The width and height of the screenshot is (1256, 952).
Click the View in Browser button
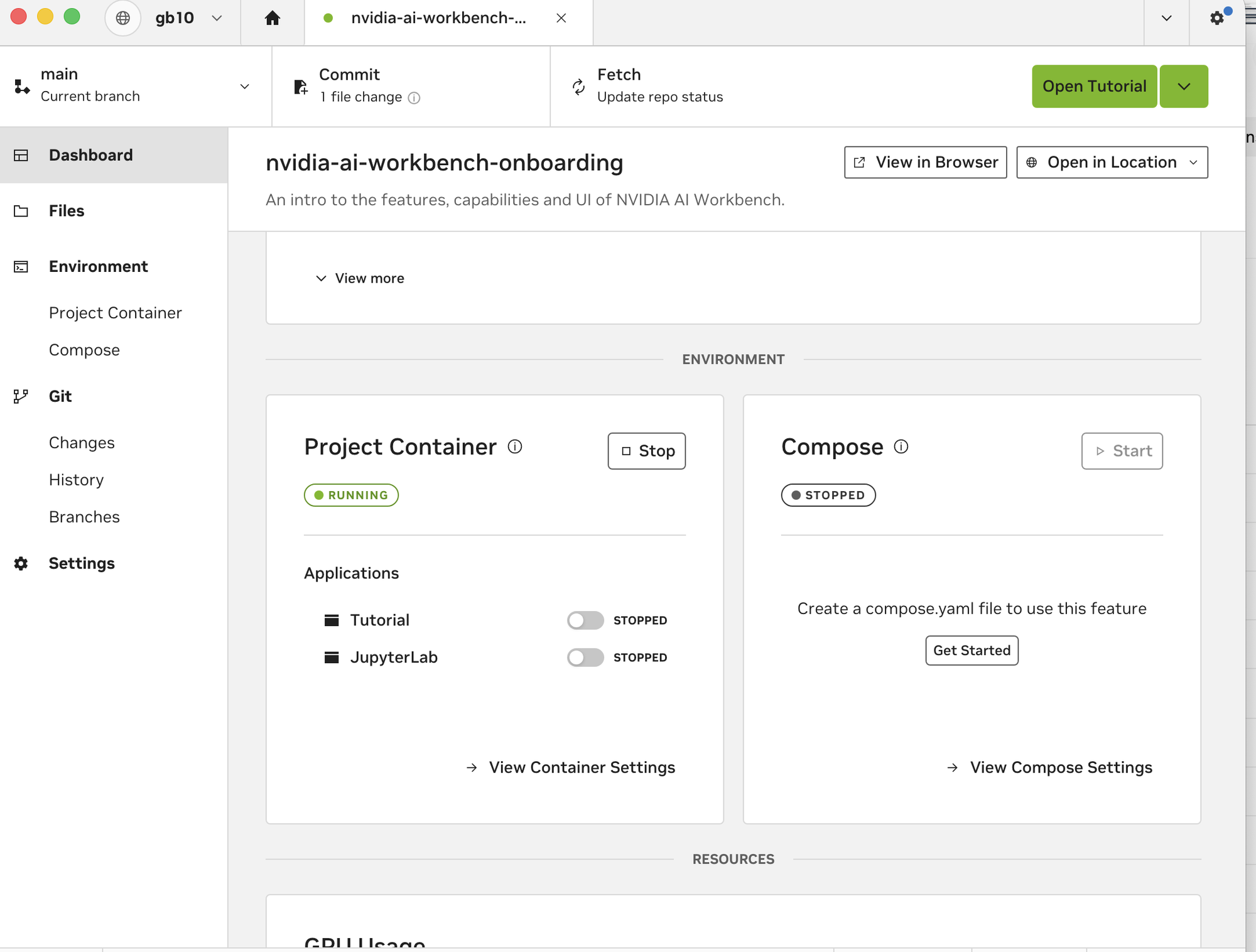click(926, 163)
